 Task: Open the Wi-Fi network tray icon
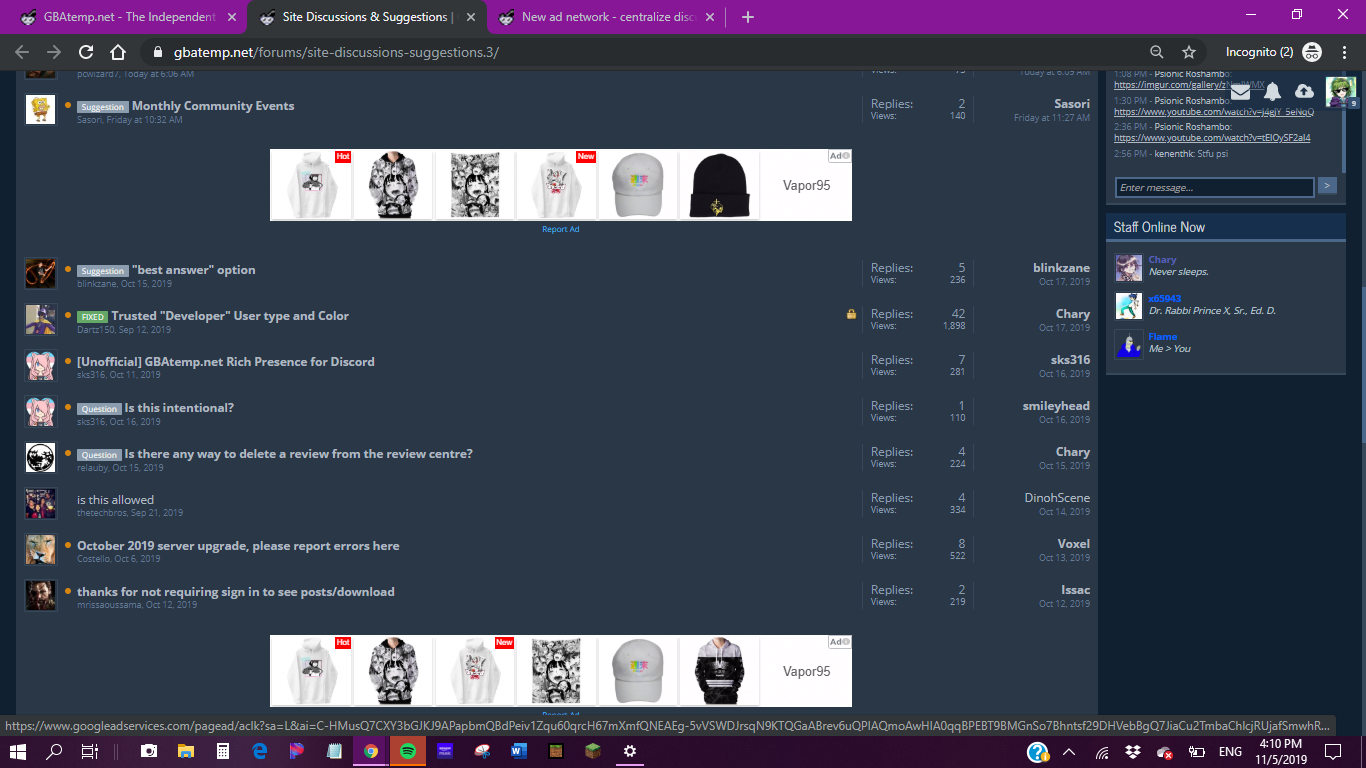1102,751
